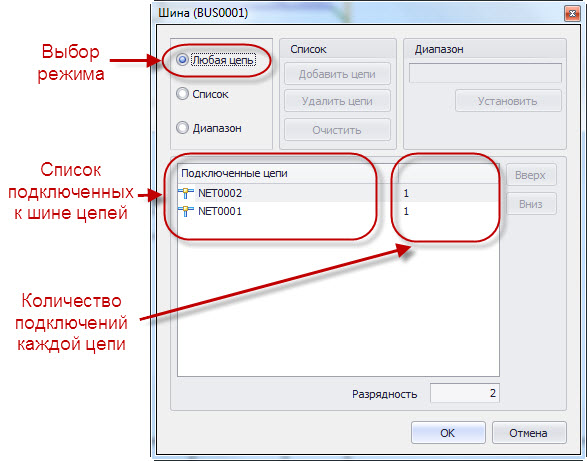Image resolution: width=587 pixels, height=461 pixels.
Task: Click the NET0001 net icon
Action: pyautogui.click(x=186, y=211)
